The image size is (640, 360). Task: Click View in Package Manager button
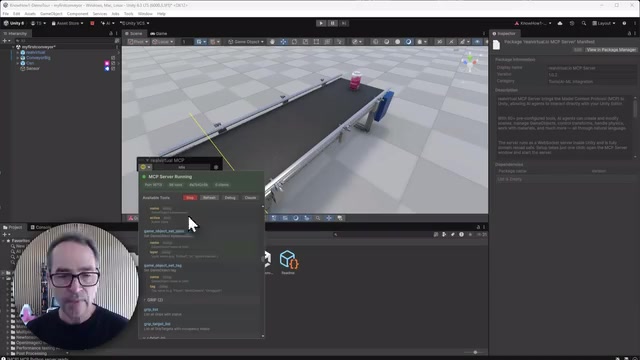(x=611, y=50)
